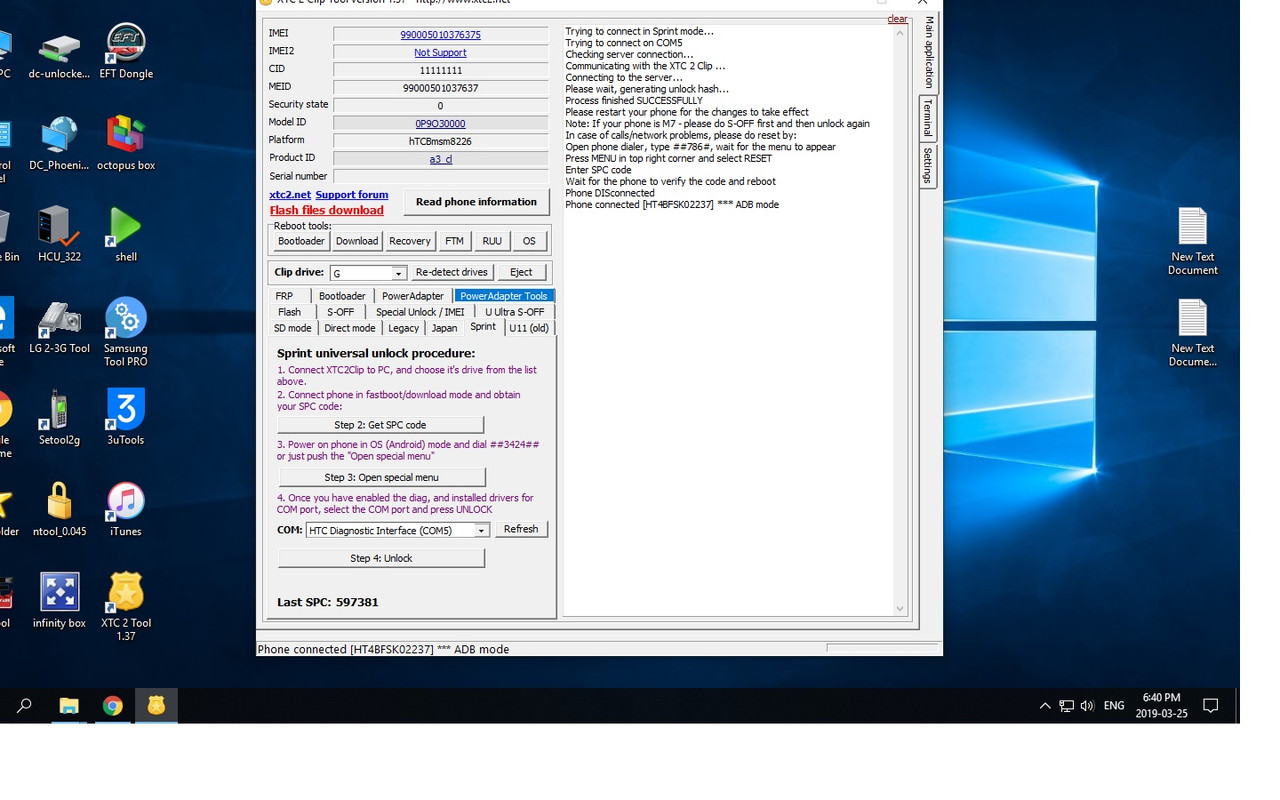Select the Japan tab

point(445,328)
